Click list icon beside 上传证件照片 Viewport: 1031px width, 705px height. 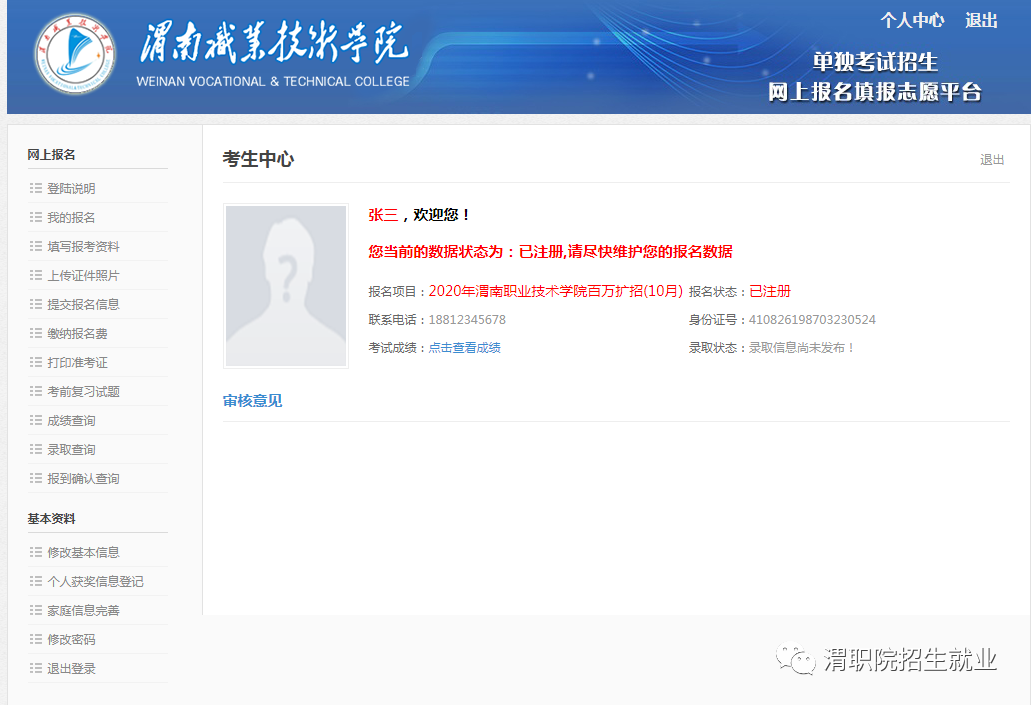(x=36, y=275)
